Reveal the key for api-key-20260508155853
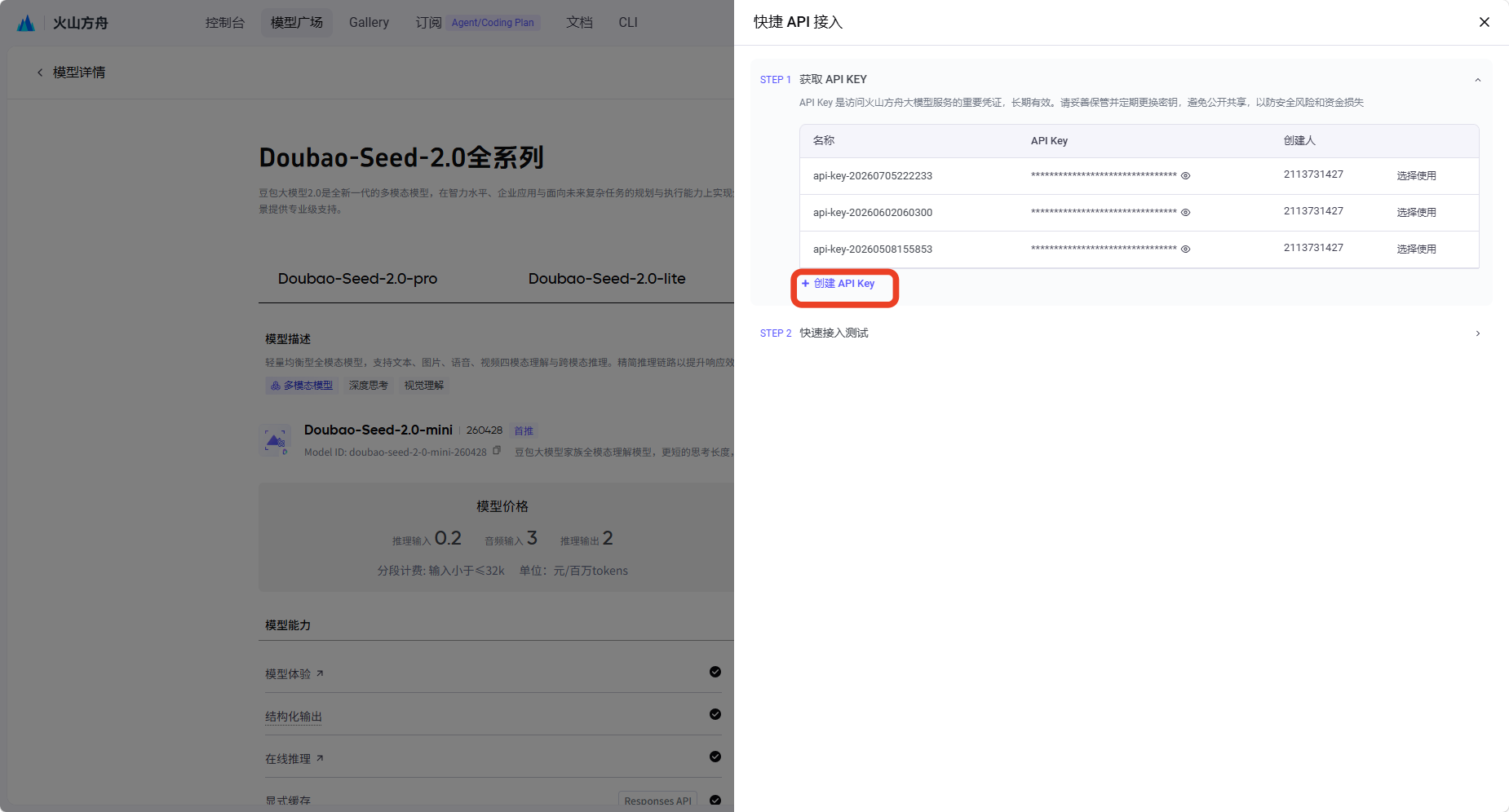The height and width of the screenshot is (812, 1509). 1185,249
